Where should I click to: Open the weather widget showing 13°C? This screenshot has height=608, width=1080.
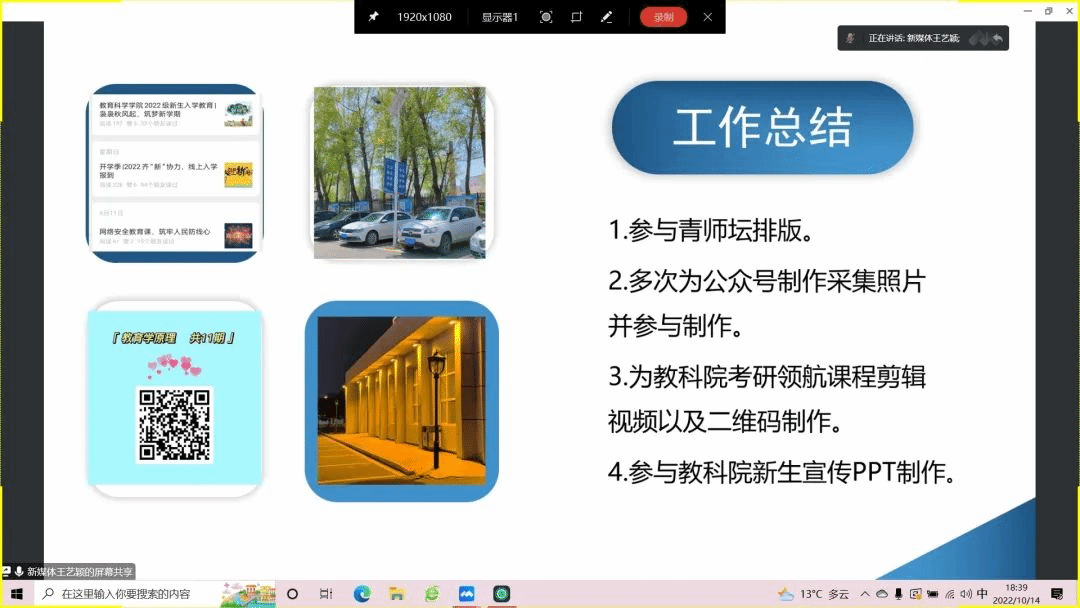[813, 594]
